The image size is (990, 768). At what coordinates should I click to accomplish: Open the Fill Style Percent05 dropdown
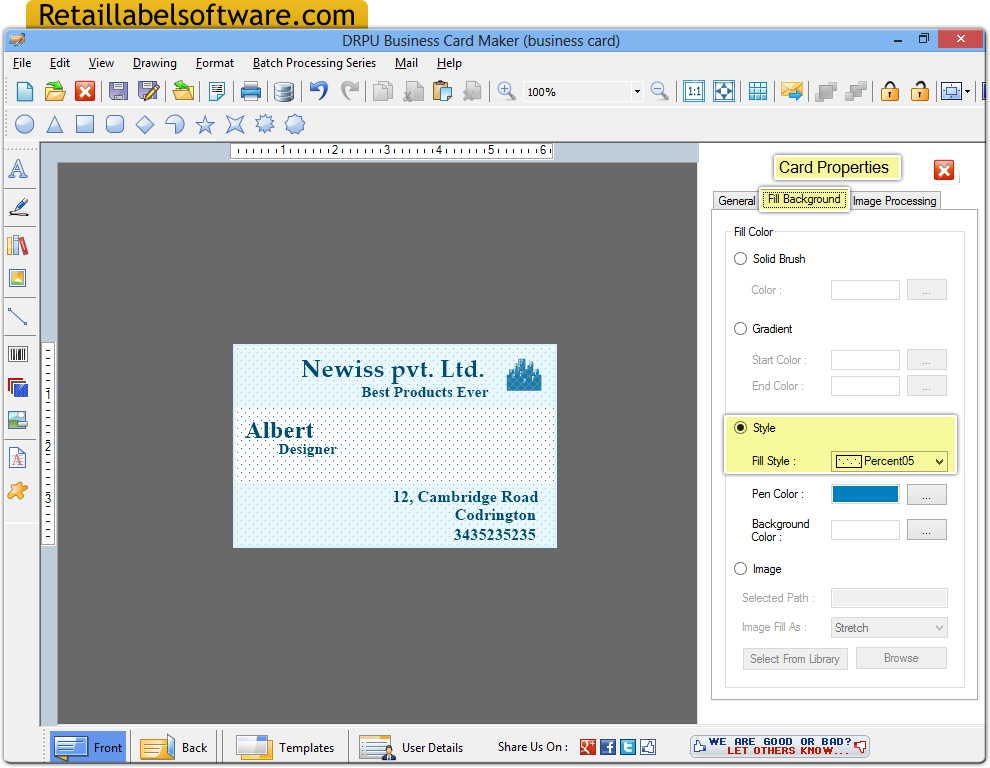[x=890, y=461]
